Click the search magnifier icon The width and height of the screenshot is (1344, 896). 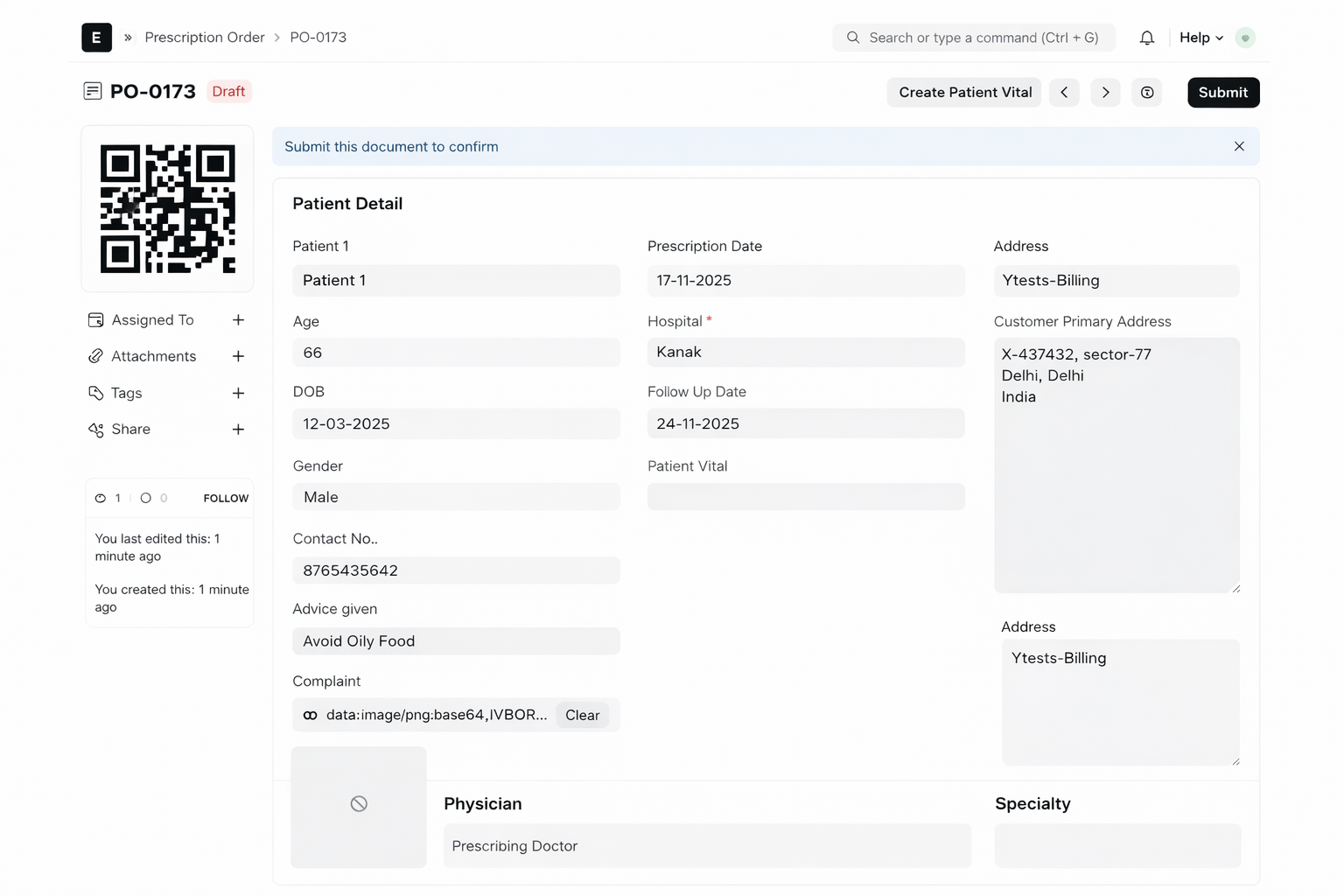[x=852, y=38]
